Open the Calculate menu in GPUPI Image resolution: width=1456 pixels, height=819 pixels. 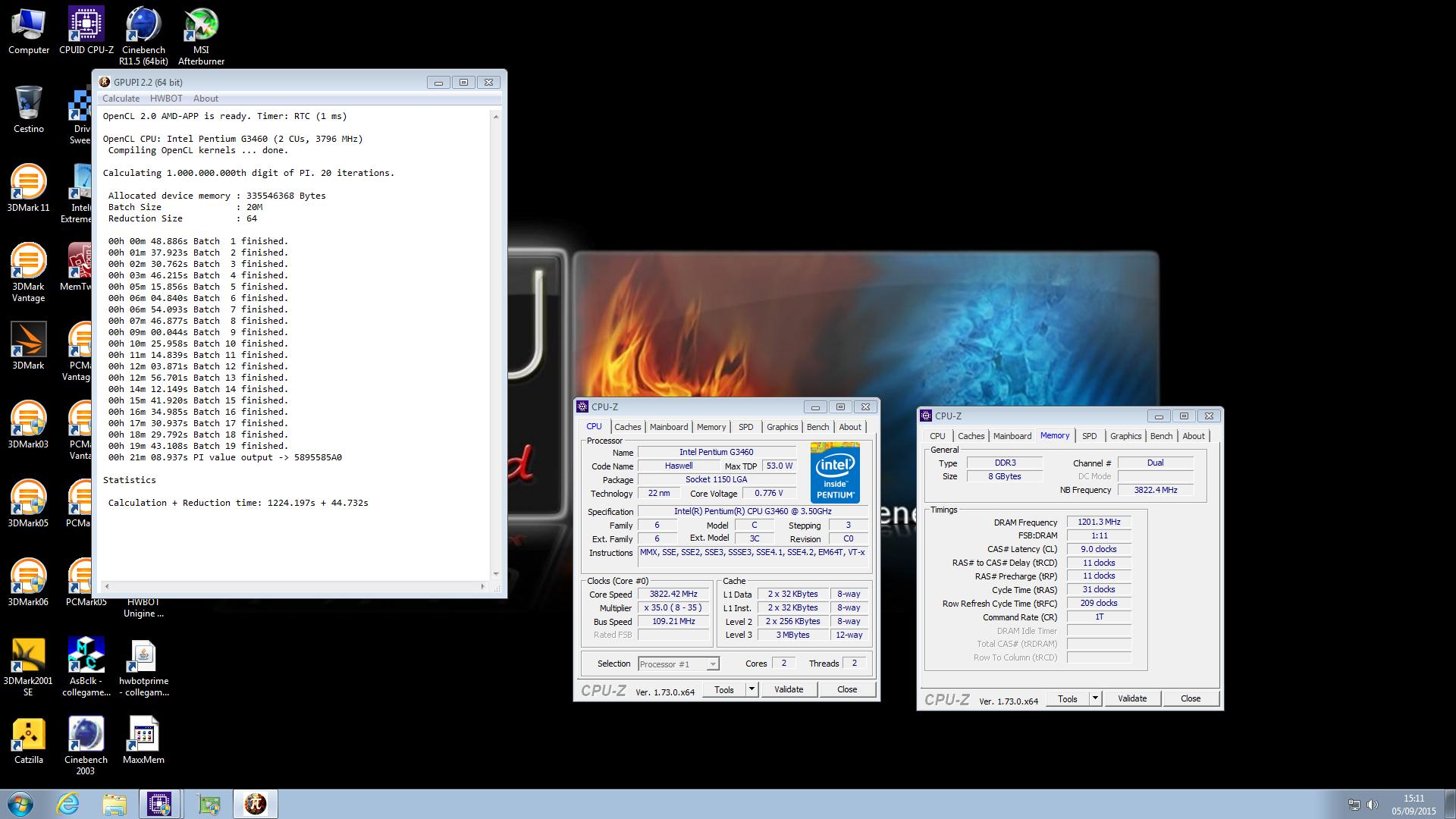pyautogui.click(x=121, y=99)
